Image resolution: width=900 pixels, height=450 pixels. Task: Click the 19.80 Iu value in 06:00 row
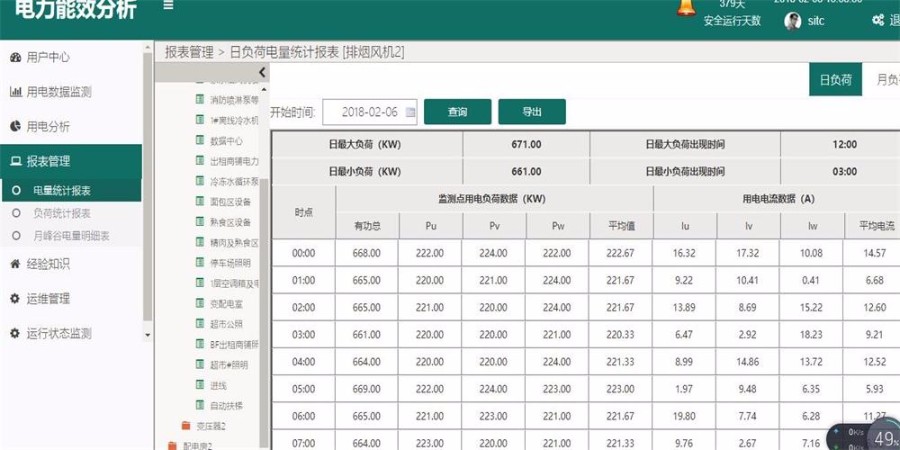click(685, 416)
